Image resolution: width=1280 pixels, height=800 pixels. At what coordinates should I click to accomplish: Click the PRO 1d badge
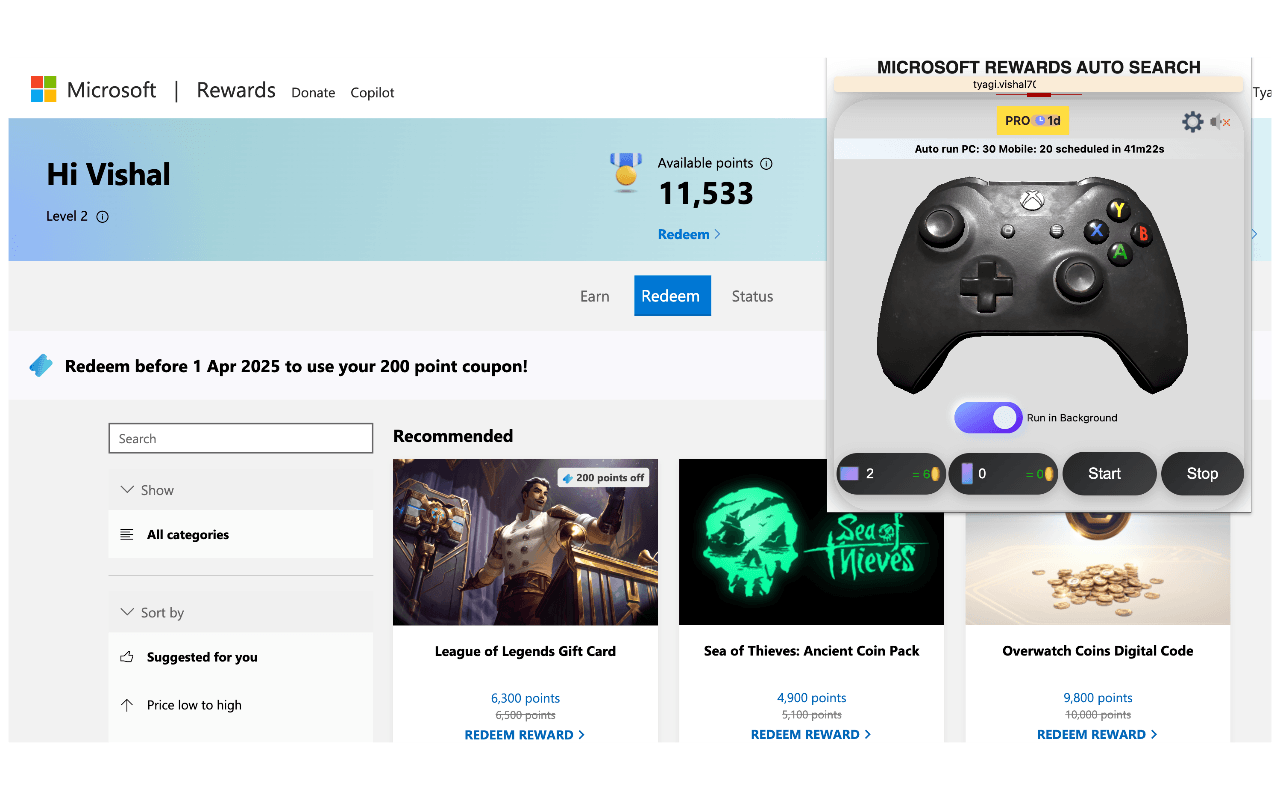point(1033,120)
